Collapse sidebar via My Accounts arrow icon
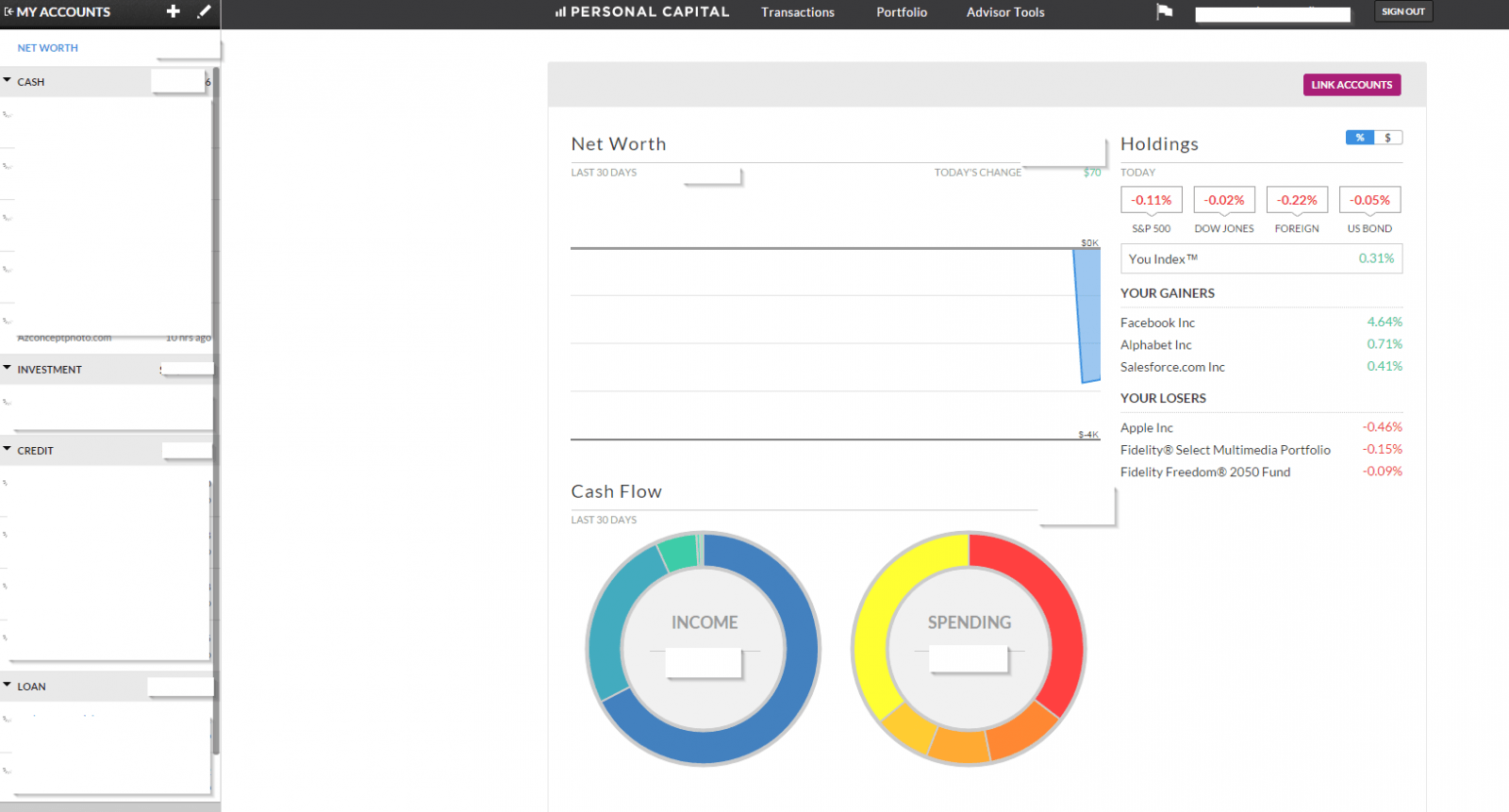The image size is (1509, 812). (8, 12)
